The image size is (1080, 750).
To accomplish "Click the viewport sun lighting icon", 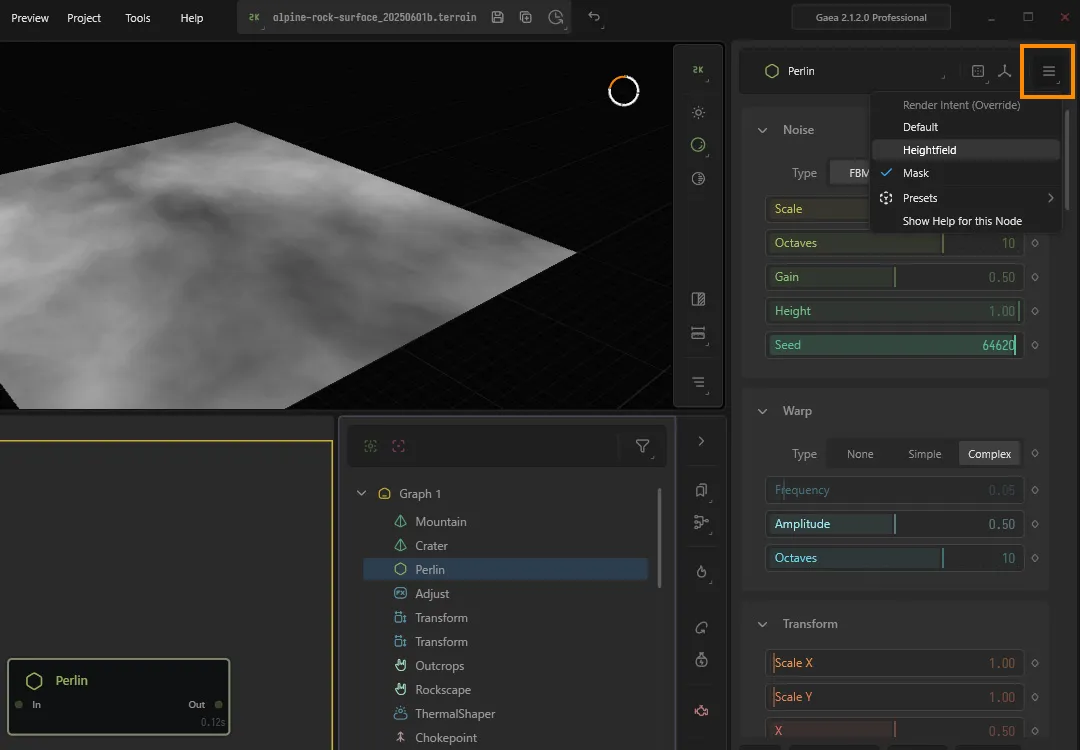I will [x=698, y=112].
